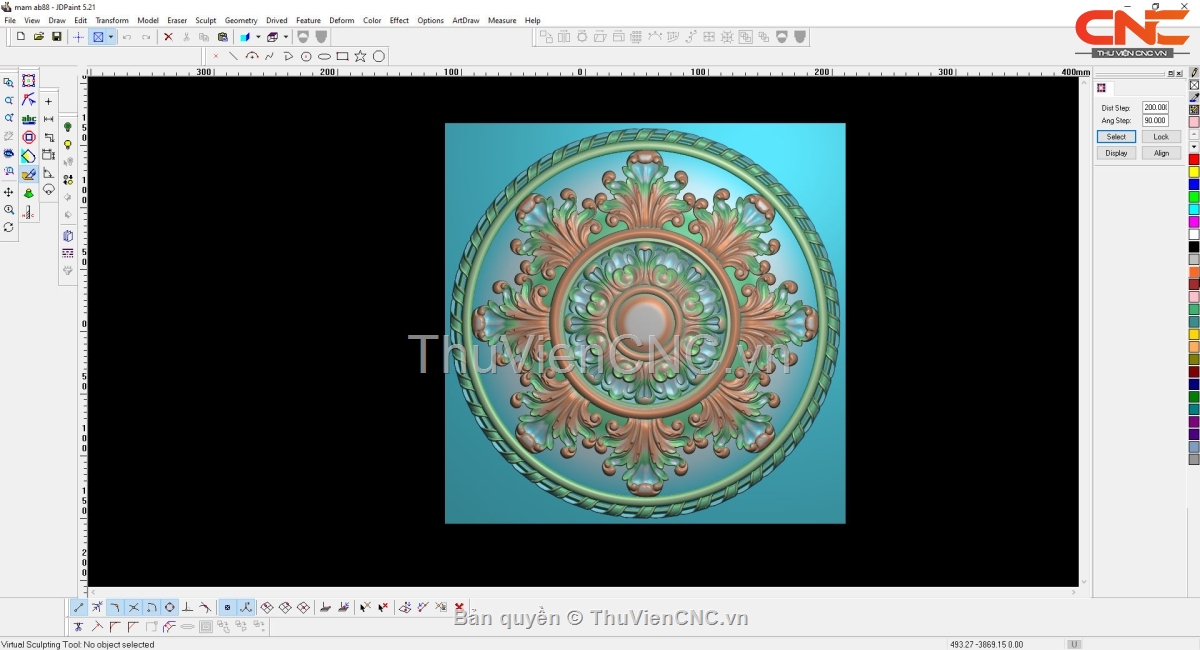Toggle the endpoint snap button
1200x650 pixels.
click(x=79, y=607)
